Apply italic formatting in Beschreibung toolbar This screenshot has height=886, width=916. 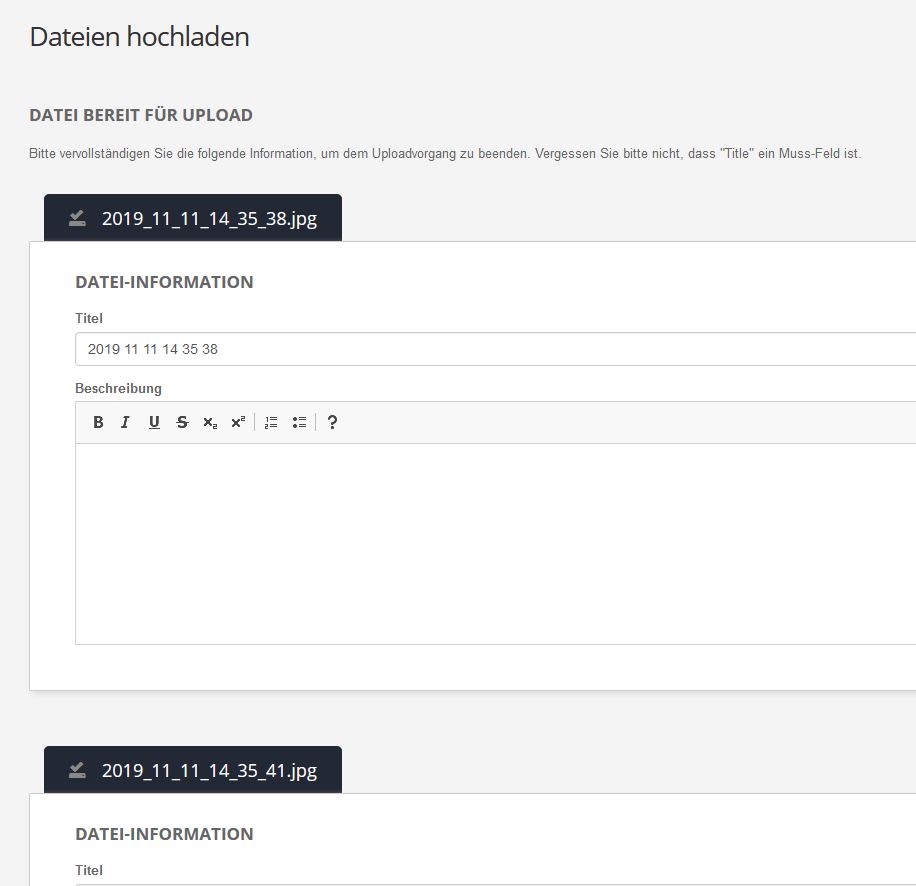[x=125, y=422]
